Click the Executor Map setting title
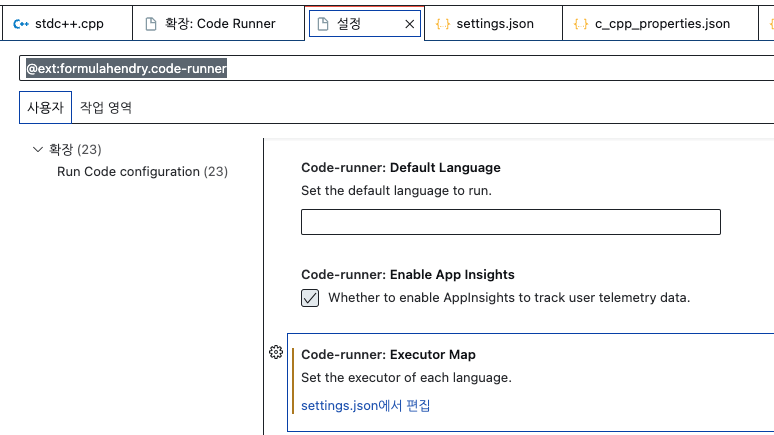The width and height of the screenshot is (774, 435). 388,355
